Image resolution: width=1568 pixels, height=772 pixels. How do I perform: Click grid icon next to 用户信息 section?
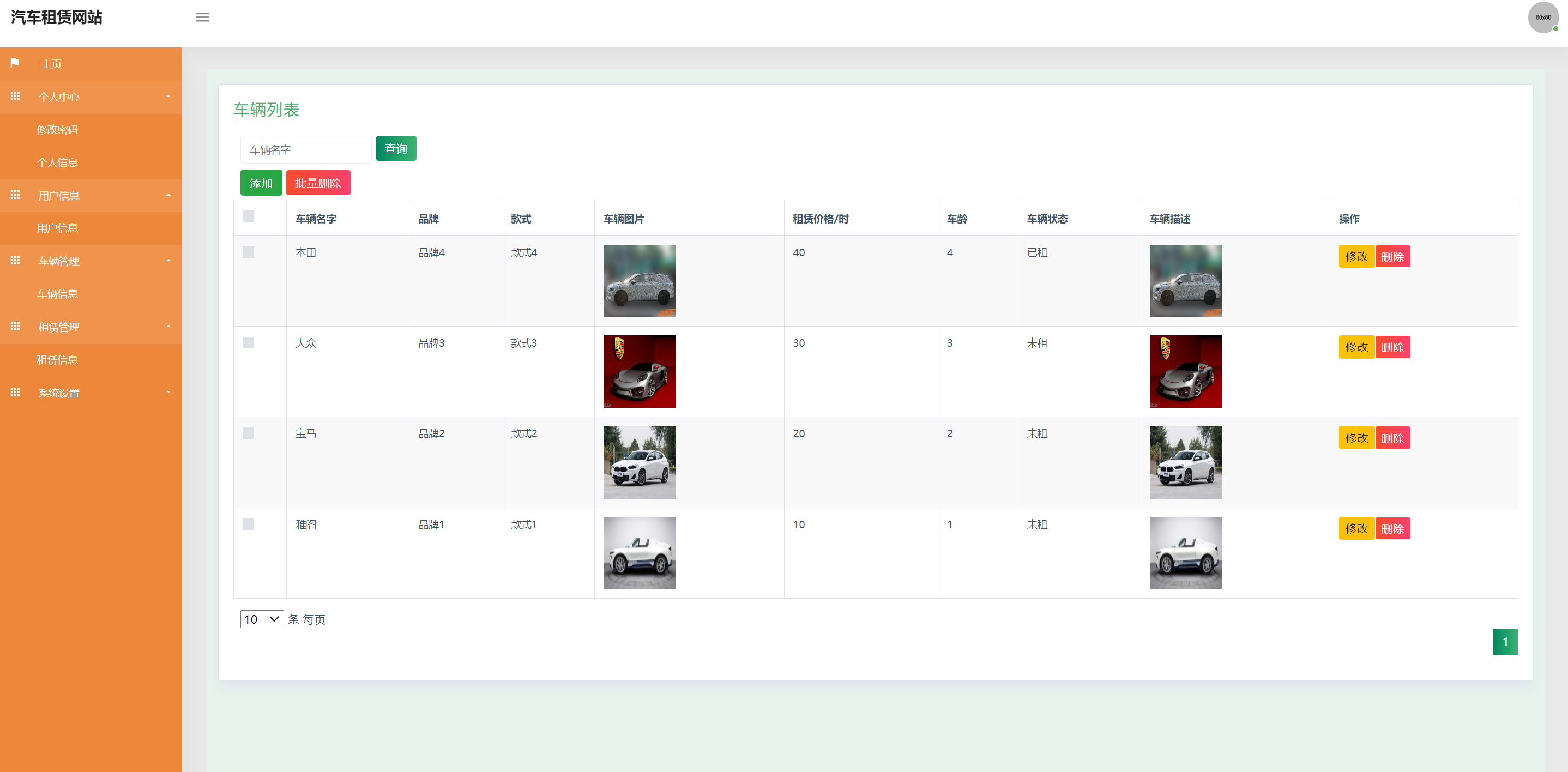(x=15, y=195)
